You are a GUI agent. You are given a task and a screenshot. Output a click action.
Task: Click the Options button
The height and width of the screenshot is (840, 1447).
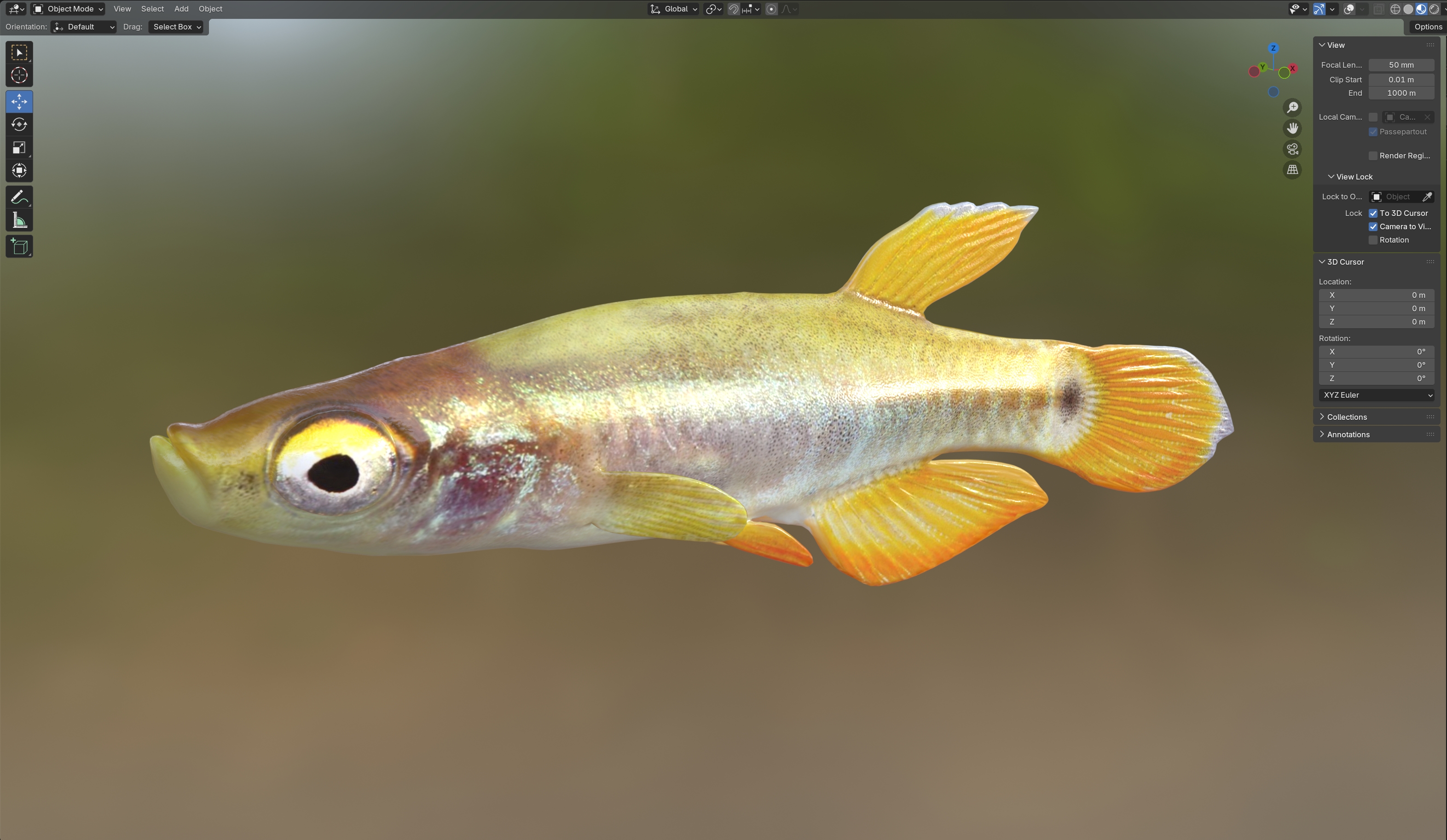click(x=1428, y=26)
